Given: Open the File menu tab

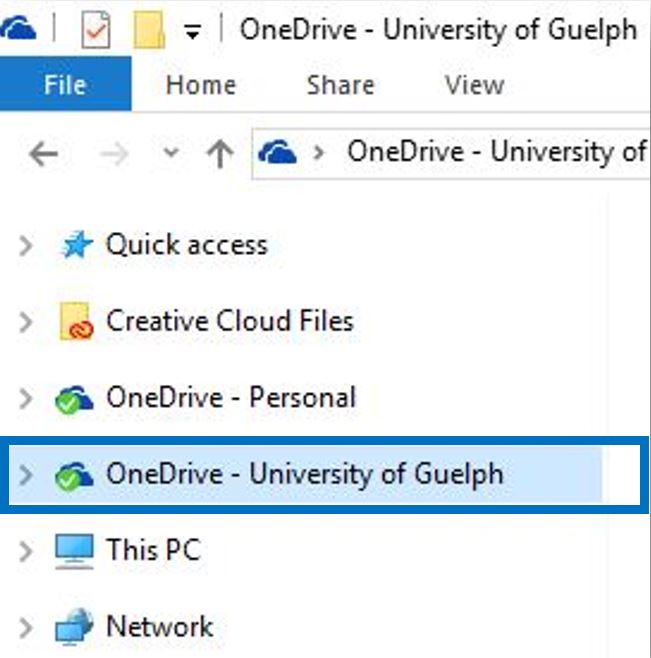Looking at the screenshot, I should tap(65, 85).
